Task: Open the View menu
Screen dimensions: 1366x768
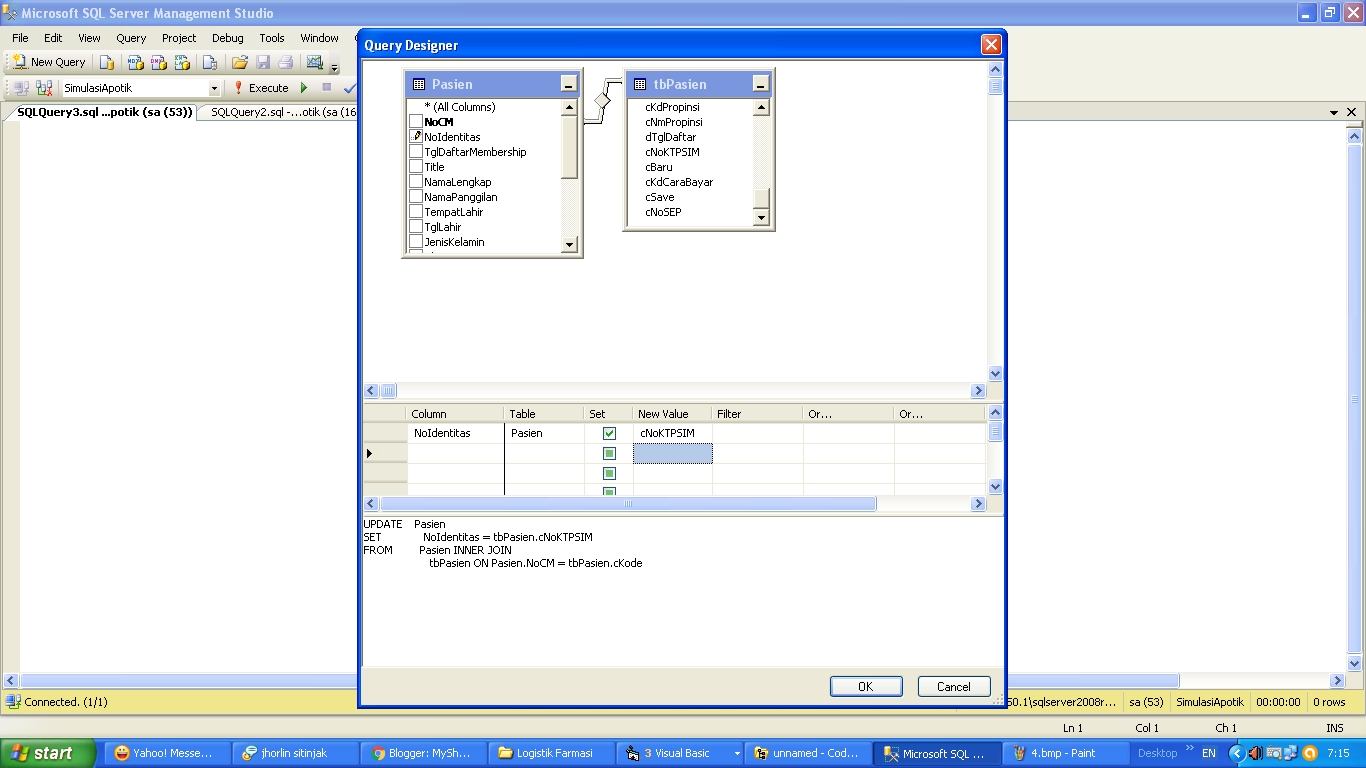Action: coord(89,38)
